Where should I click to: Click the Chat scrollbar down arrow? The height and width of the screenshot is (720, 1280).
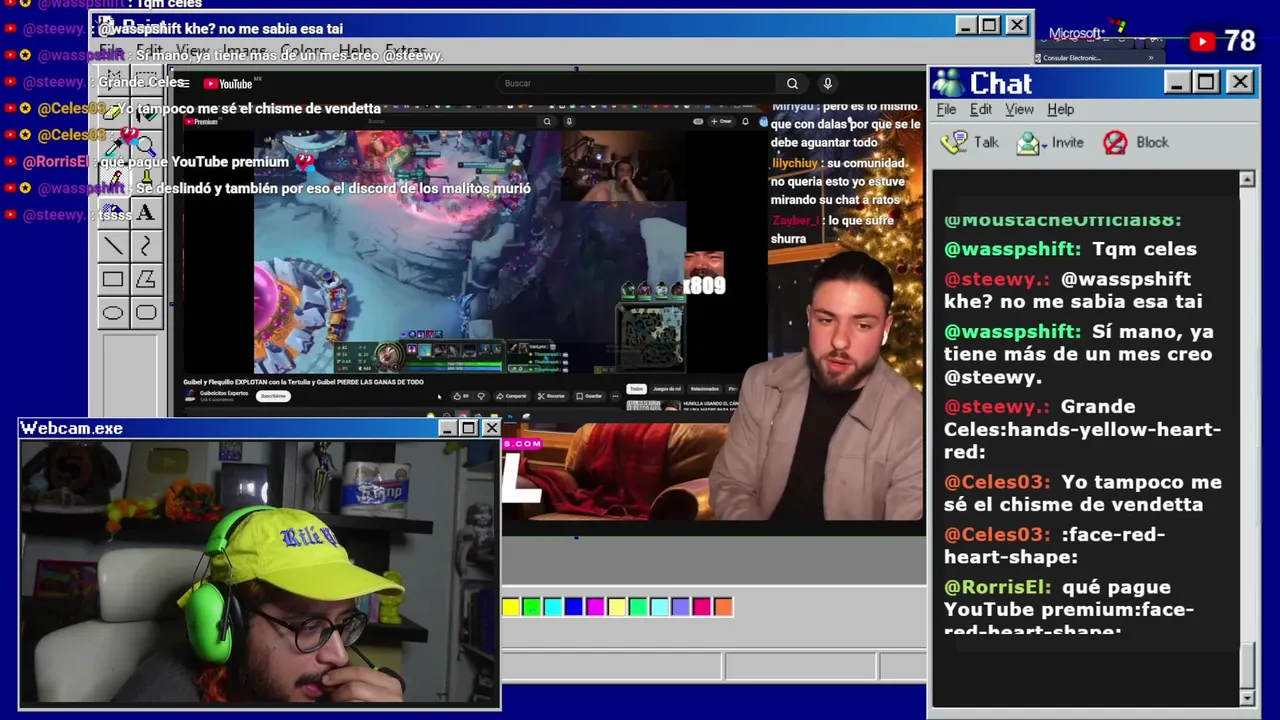pos(1246,697)
